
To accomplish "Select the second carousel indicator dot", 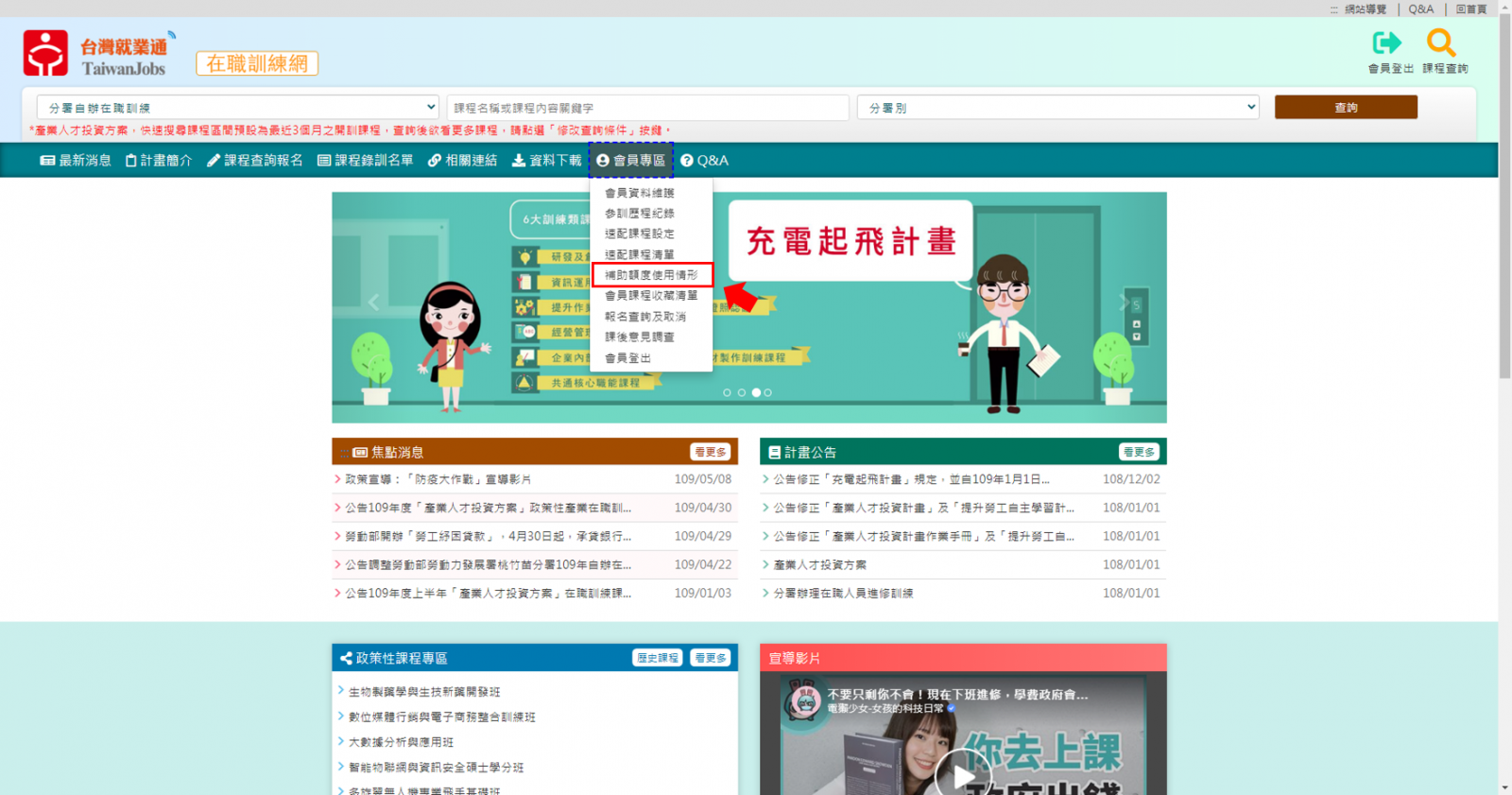I will point(741,392).
